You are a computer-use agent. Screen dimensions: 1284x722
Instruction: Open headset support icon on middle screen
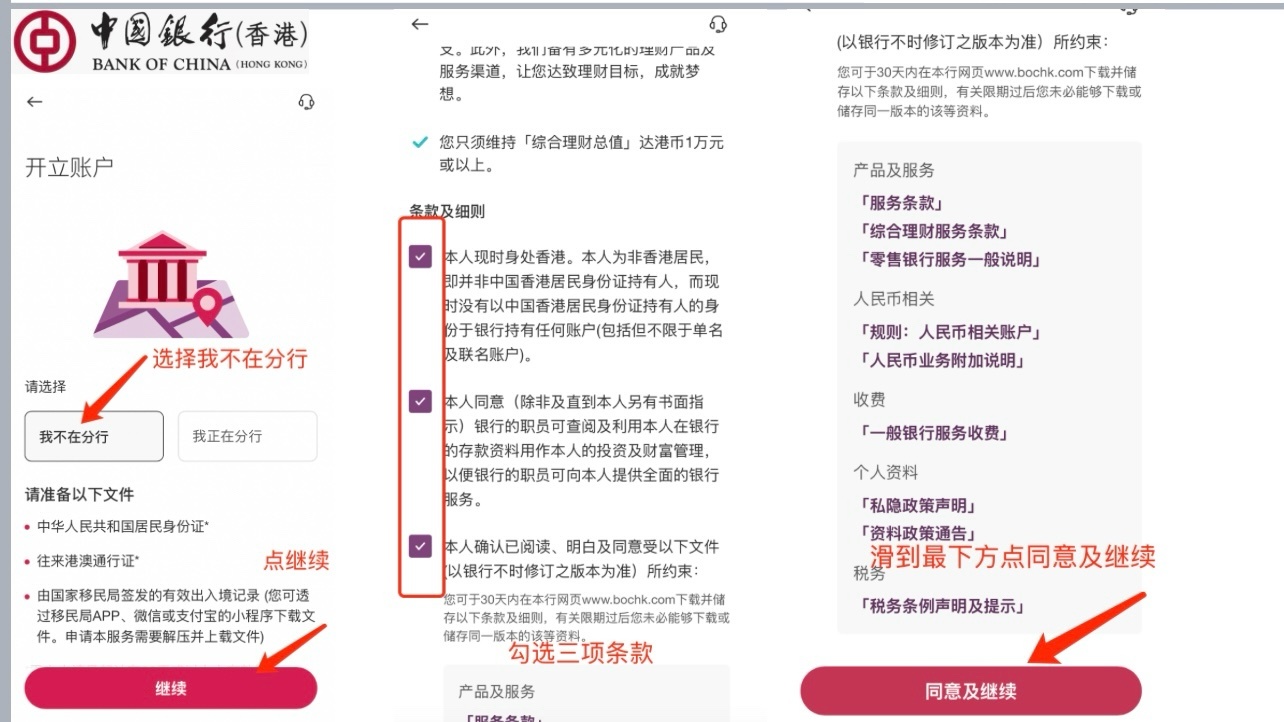717,24
